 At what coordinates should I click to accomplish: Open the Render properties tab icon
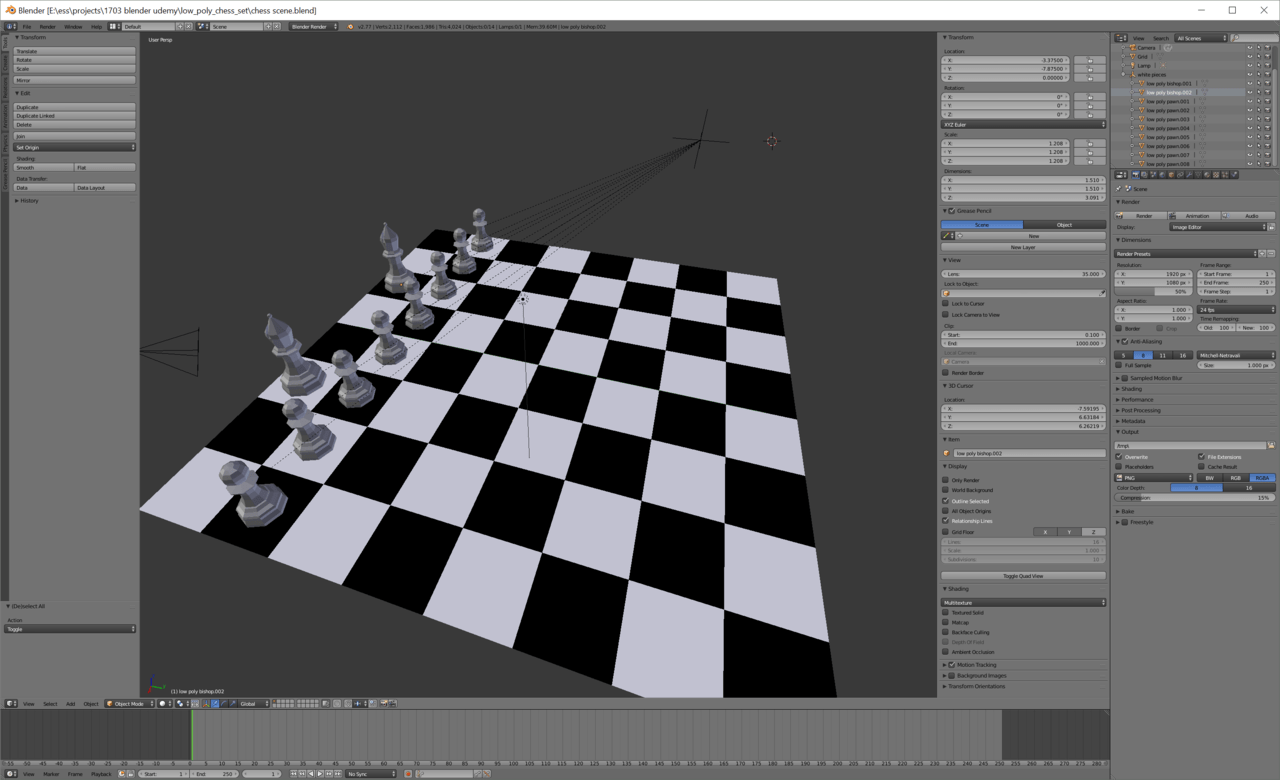pos(1135,175)
